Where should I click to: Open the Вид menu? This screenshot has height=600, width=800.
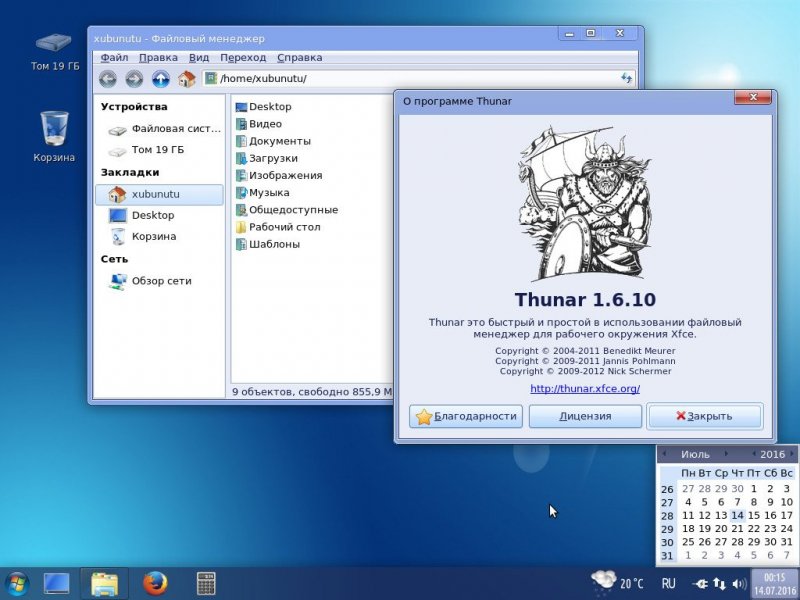coord(199,58)
